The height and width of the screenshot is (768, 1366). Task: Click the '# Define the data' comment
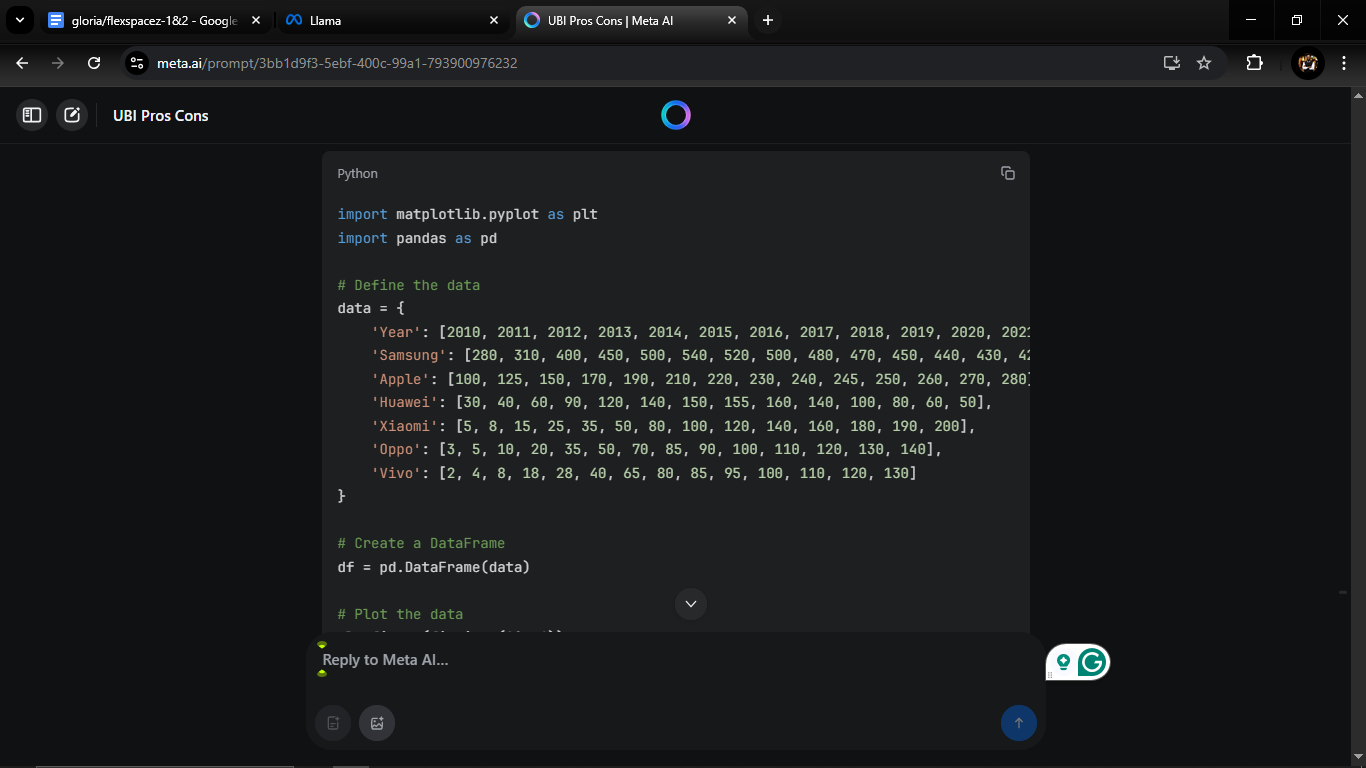(x=409, y=285)
